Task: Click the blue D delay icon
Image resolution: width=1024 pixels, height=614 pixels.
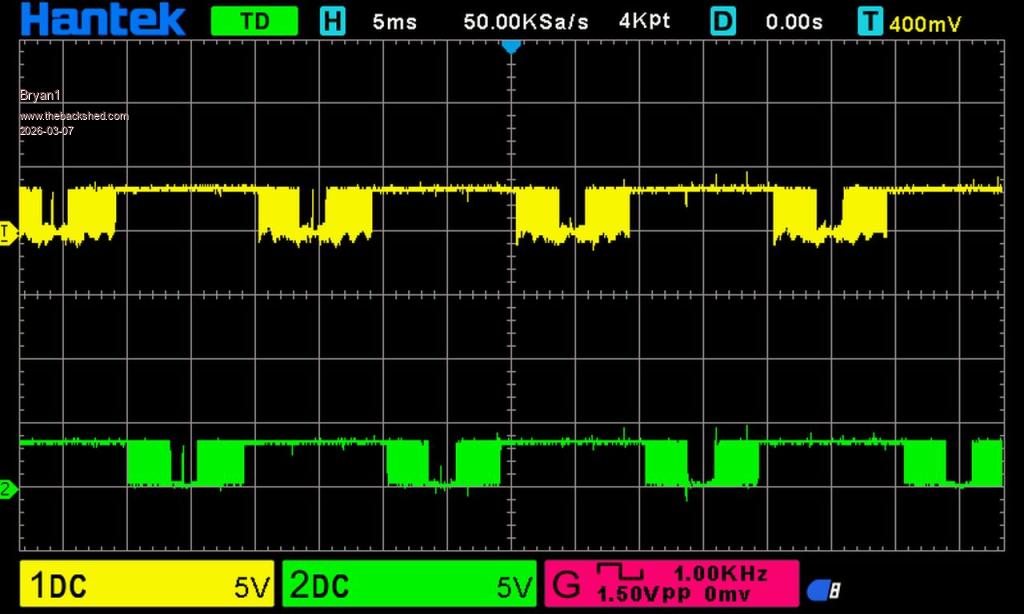Action: click(723, 21)
